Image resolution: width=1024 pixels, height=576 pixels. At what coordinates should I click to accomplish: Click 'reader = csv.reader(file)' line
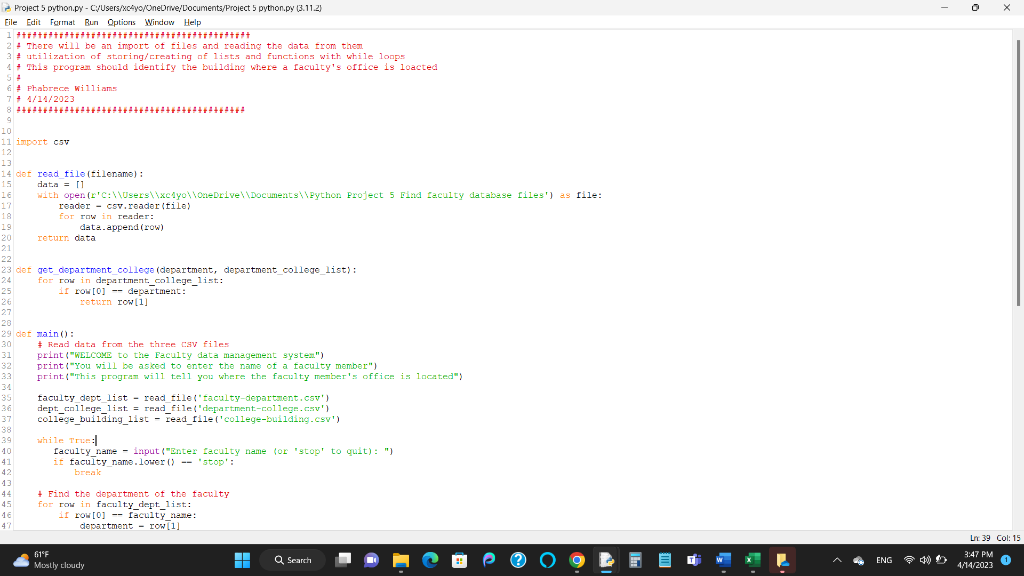[x=125, y=206]
